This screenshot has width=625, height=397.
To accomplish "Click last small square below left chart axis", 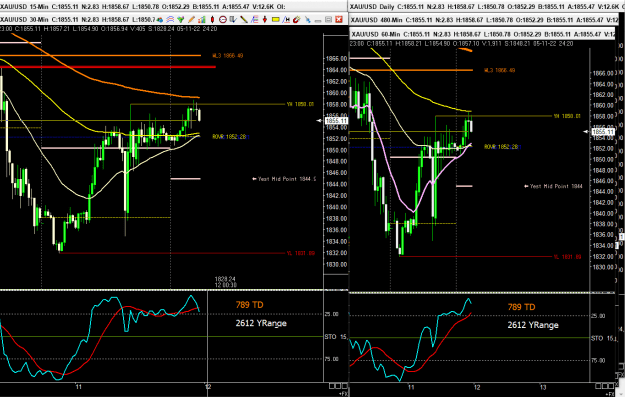I will point(344,386).
